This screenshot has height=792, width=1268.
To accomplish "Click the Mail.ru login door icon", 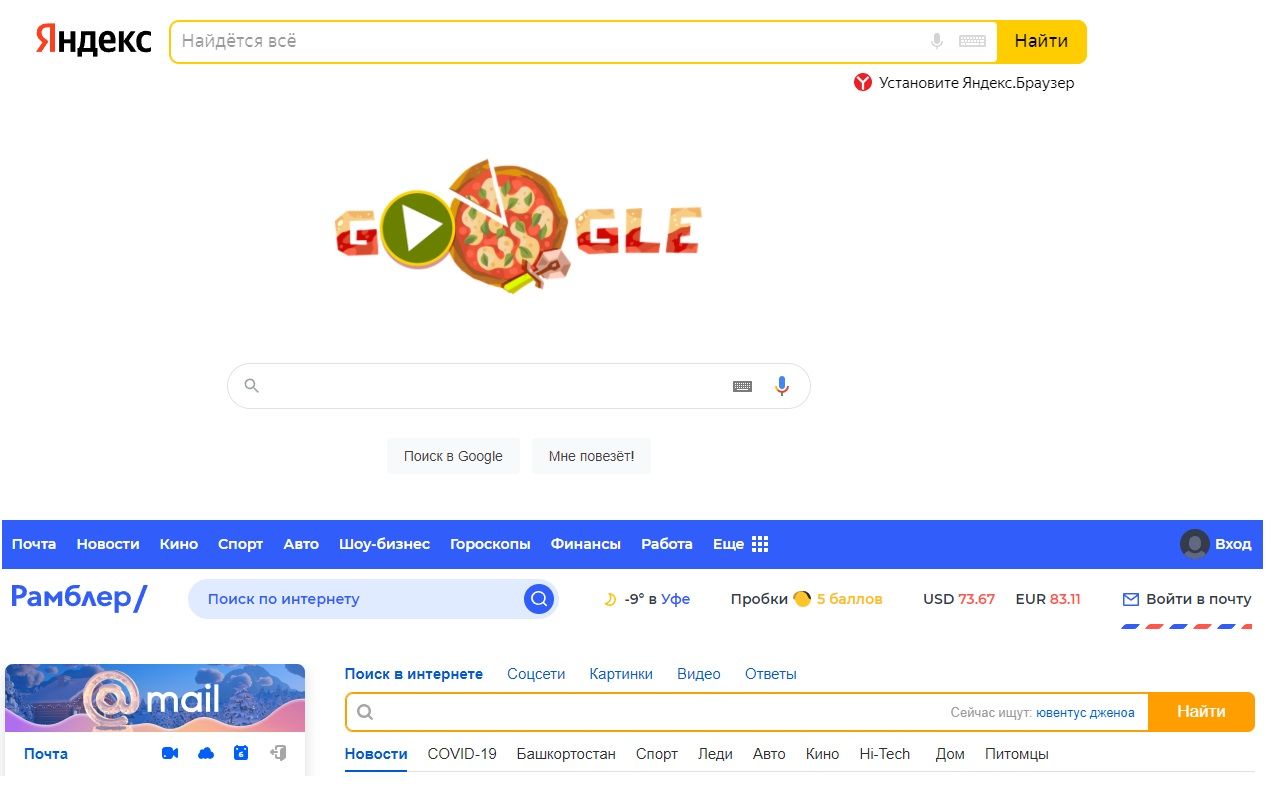I will 278,753.
